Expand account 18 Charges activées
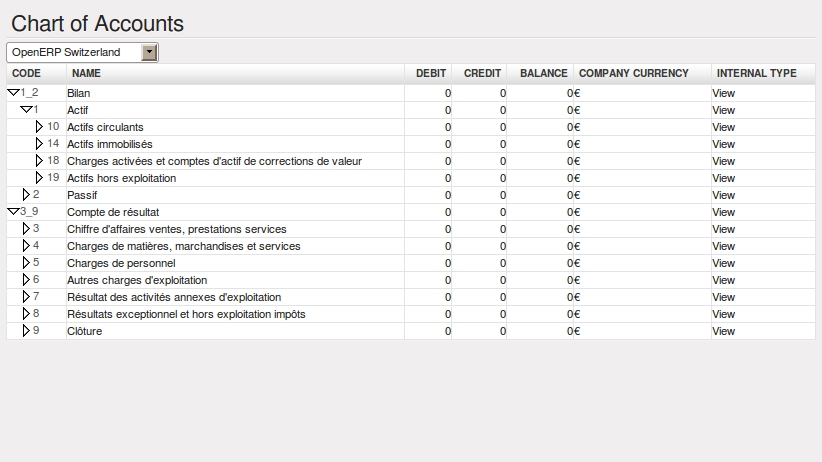This screenshot has height=462, width=822. click(x=40, y=161)
